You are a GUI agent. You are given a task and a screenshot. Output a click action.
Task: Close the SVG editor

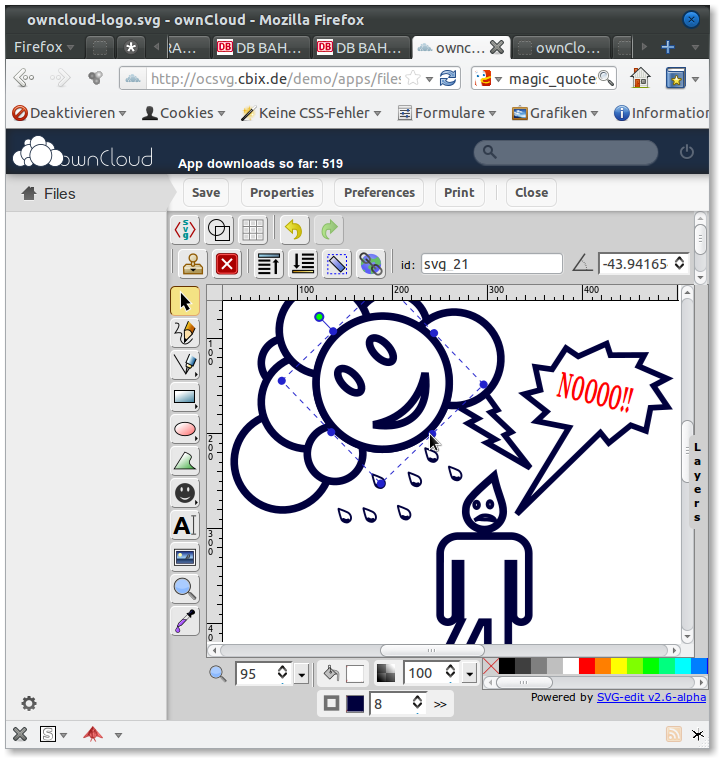point(531,192)
